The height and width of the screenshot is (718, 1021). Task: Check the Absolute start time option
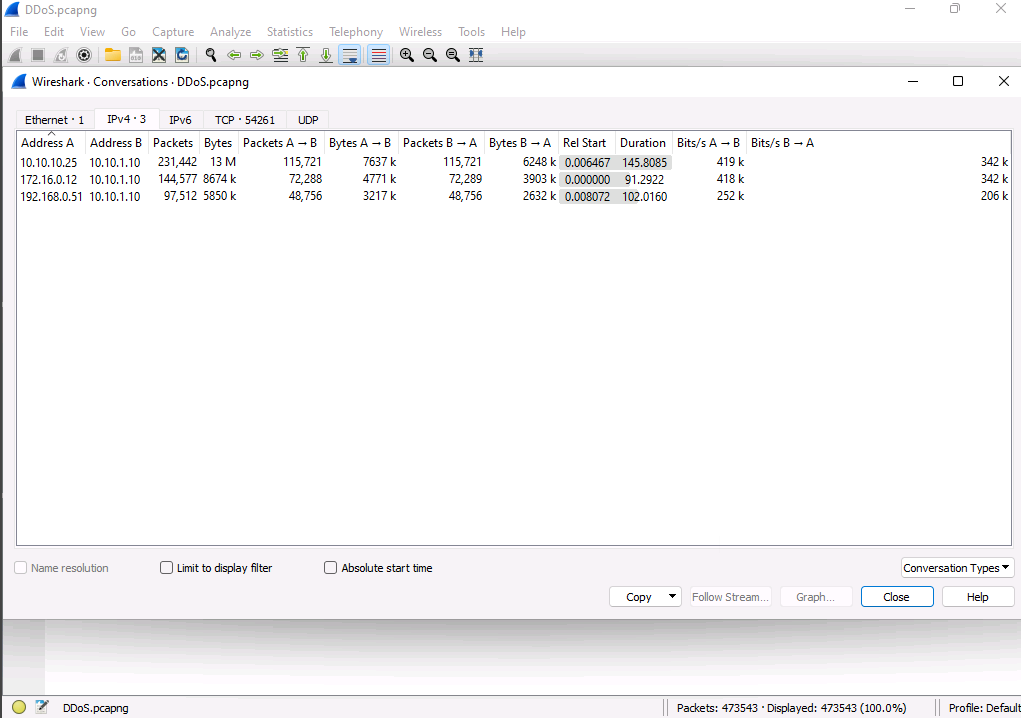tap(331, 568)
